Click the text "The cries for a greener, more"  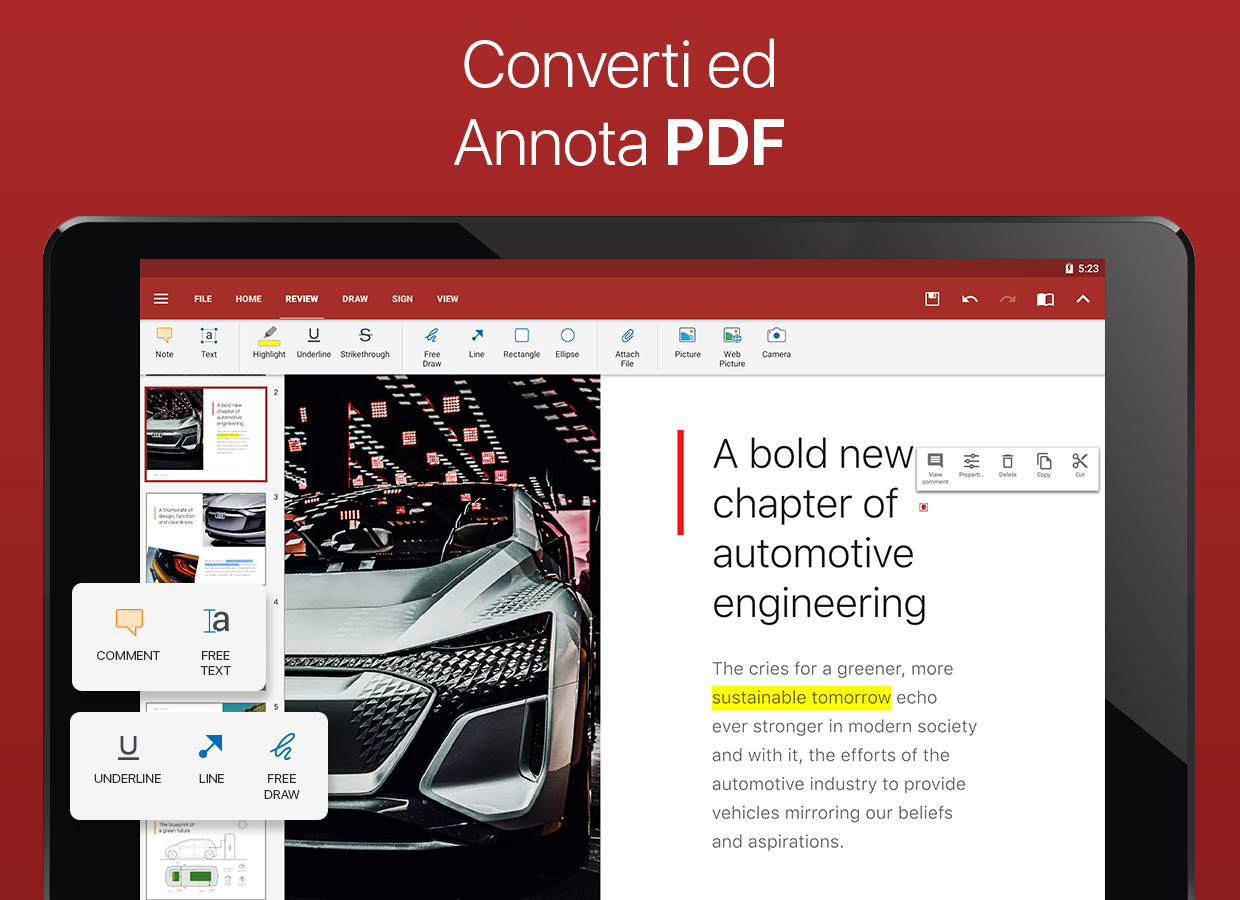coord(832,668)
